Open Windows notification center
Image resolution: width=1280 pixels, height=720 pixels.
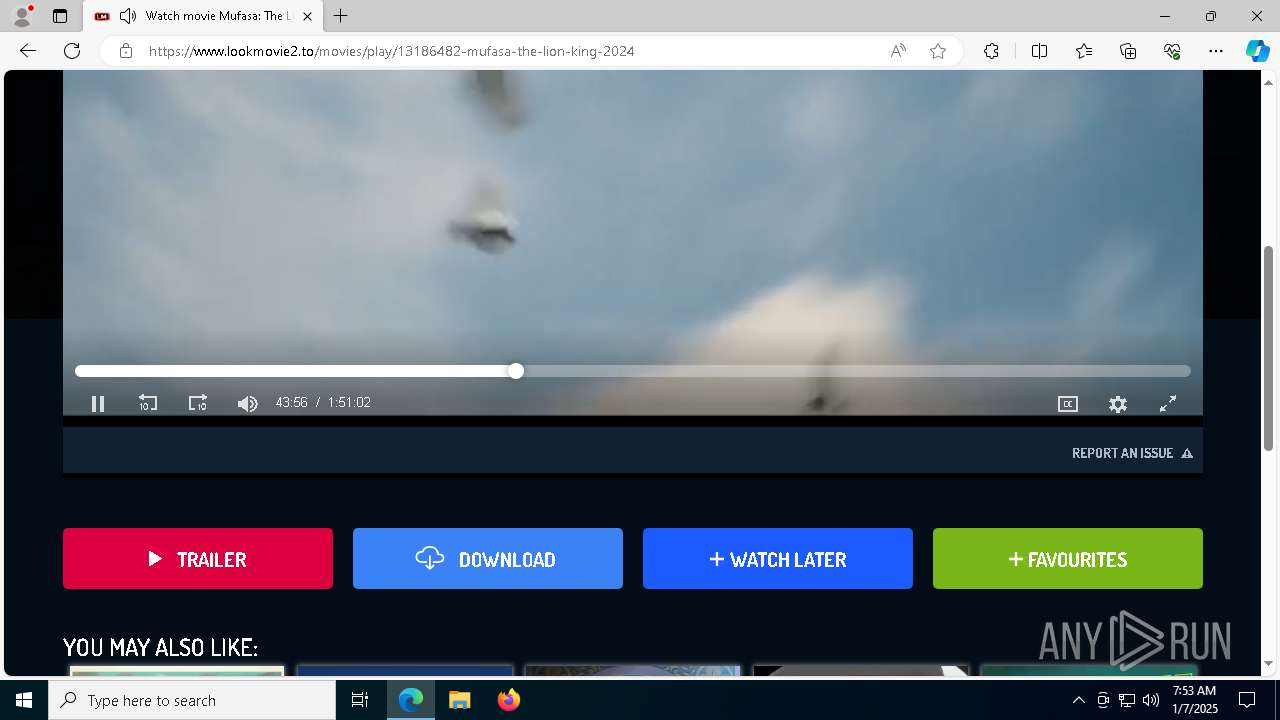click(x=1247, y=700)
